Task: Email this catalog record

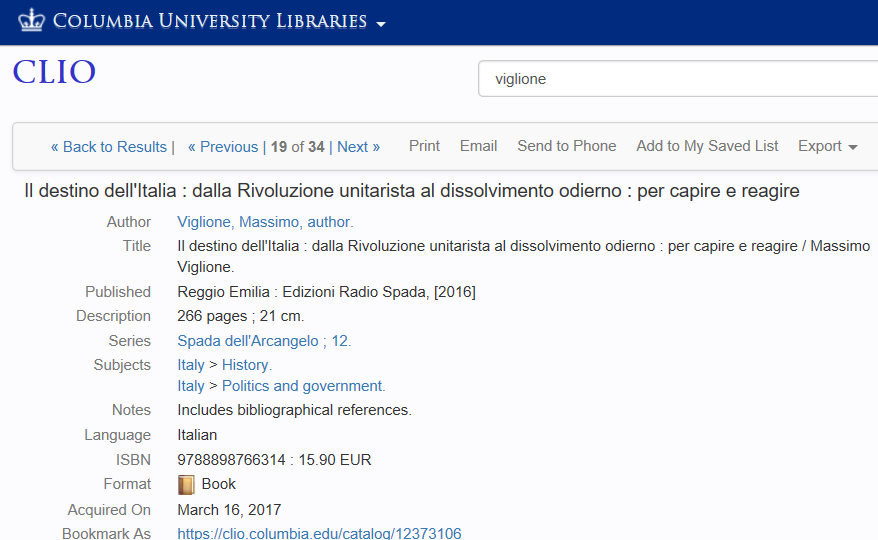Action: pyautogui.click(x=478, y=146)
